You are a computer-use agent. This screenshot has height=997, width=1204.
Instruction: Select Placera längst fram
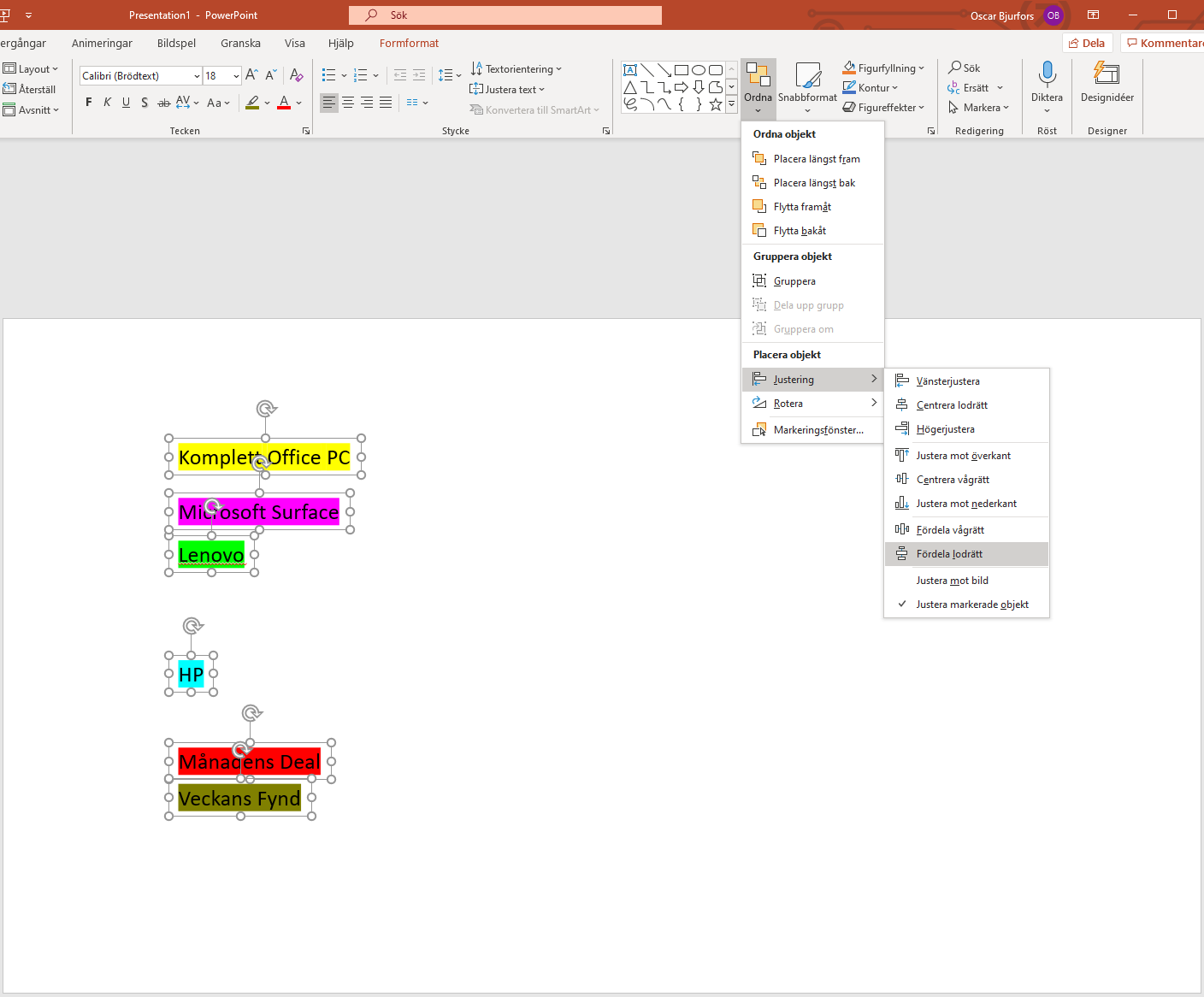pyautogui.click(x=816, y=159)
